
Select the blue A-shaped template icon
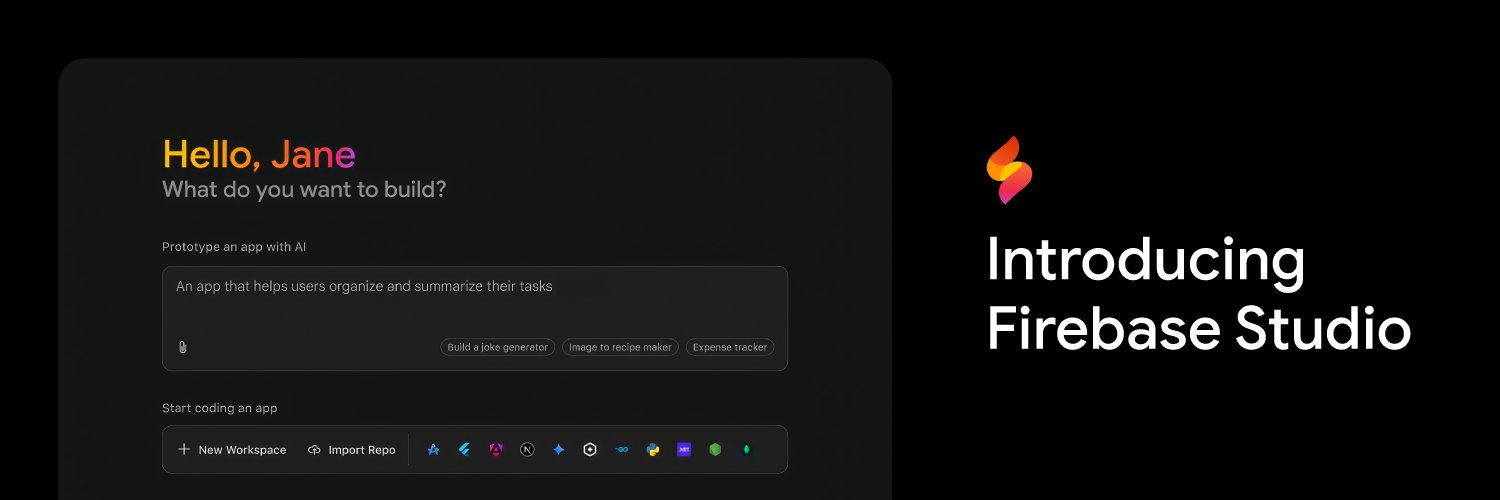click(x=433, y=450)
